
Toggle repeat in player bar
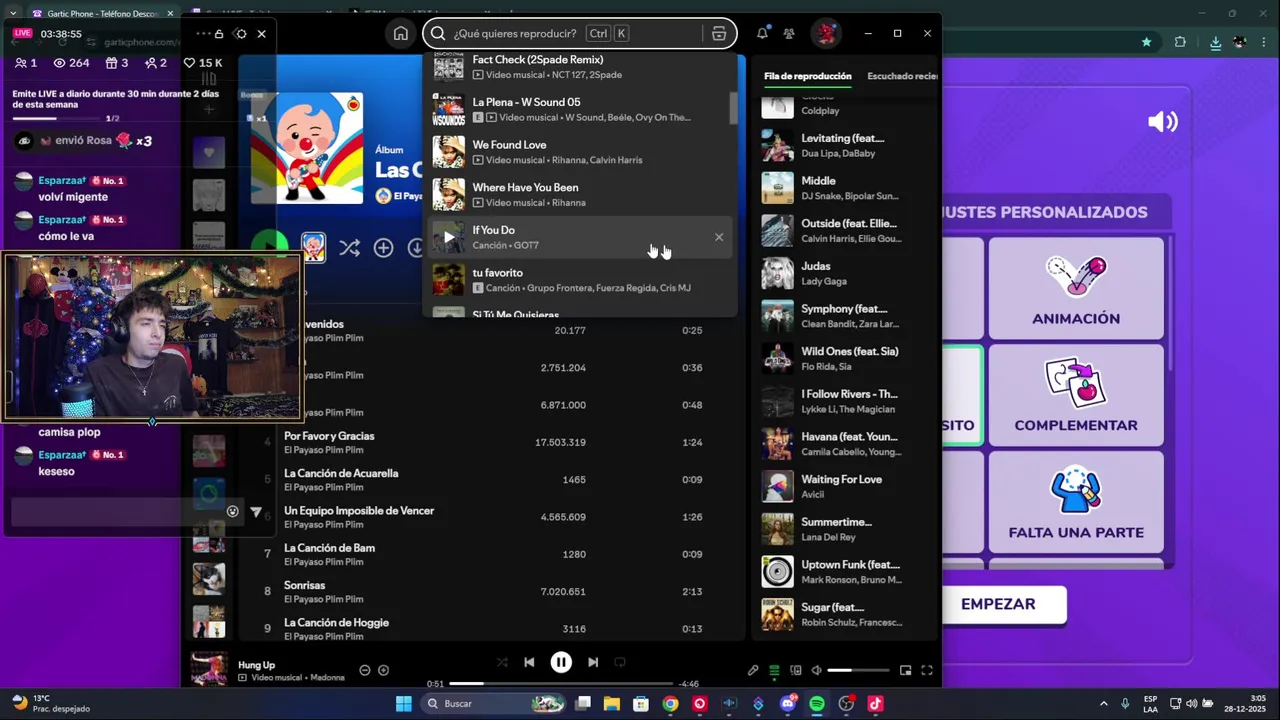(x=620, y=662)
